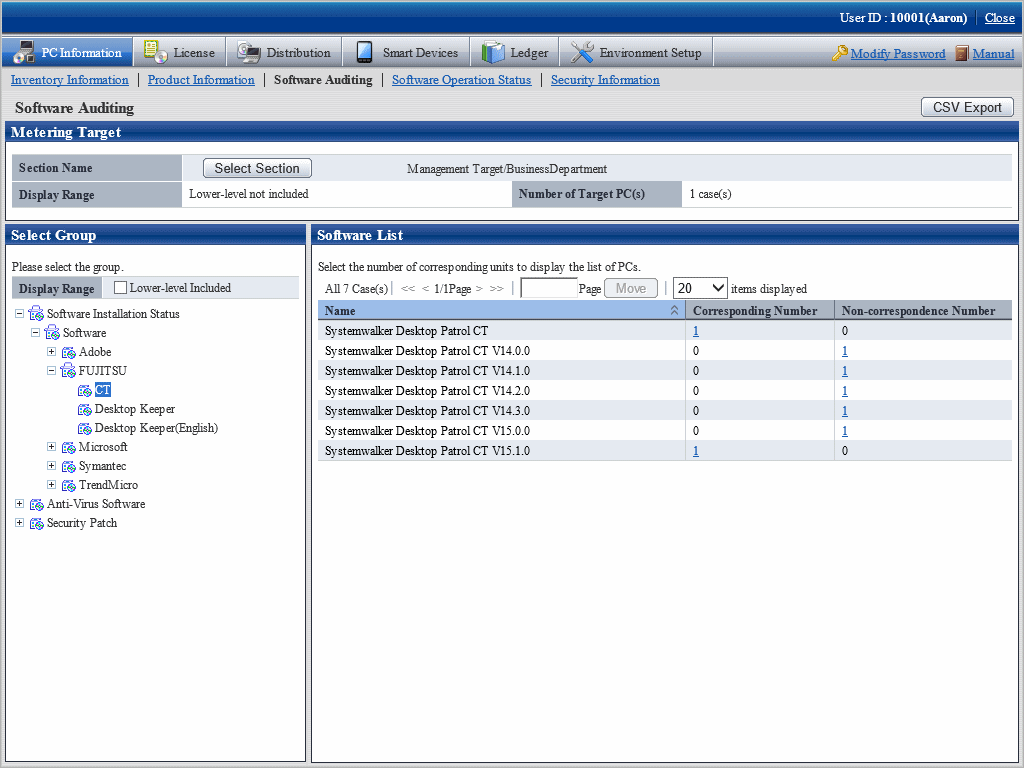This screenshot has height=768, width=1024.
Task: Click the Move page button
Action: coord(631,288)
